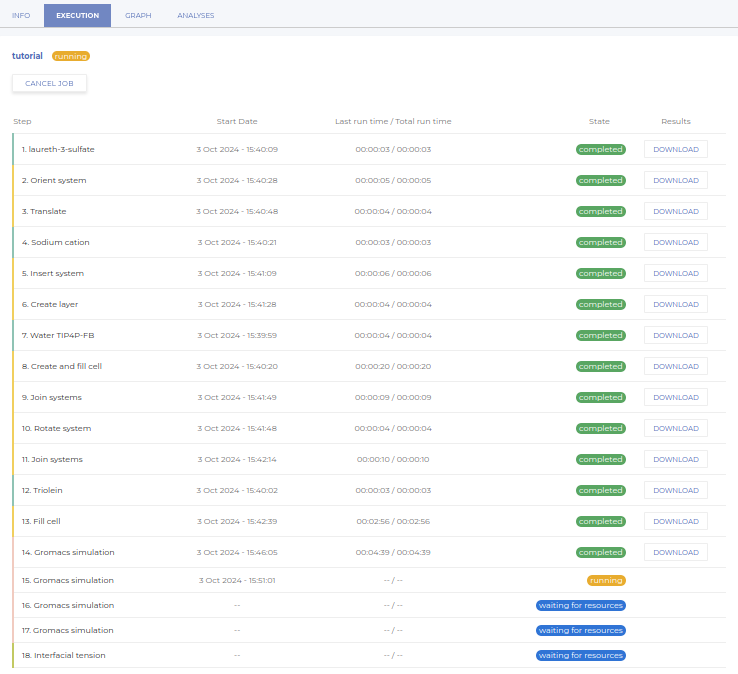Download results for Triolein step
This screenshot has height=674, width=738.
[675, 490]
